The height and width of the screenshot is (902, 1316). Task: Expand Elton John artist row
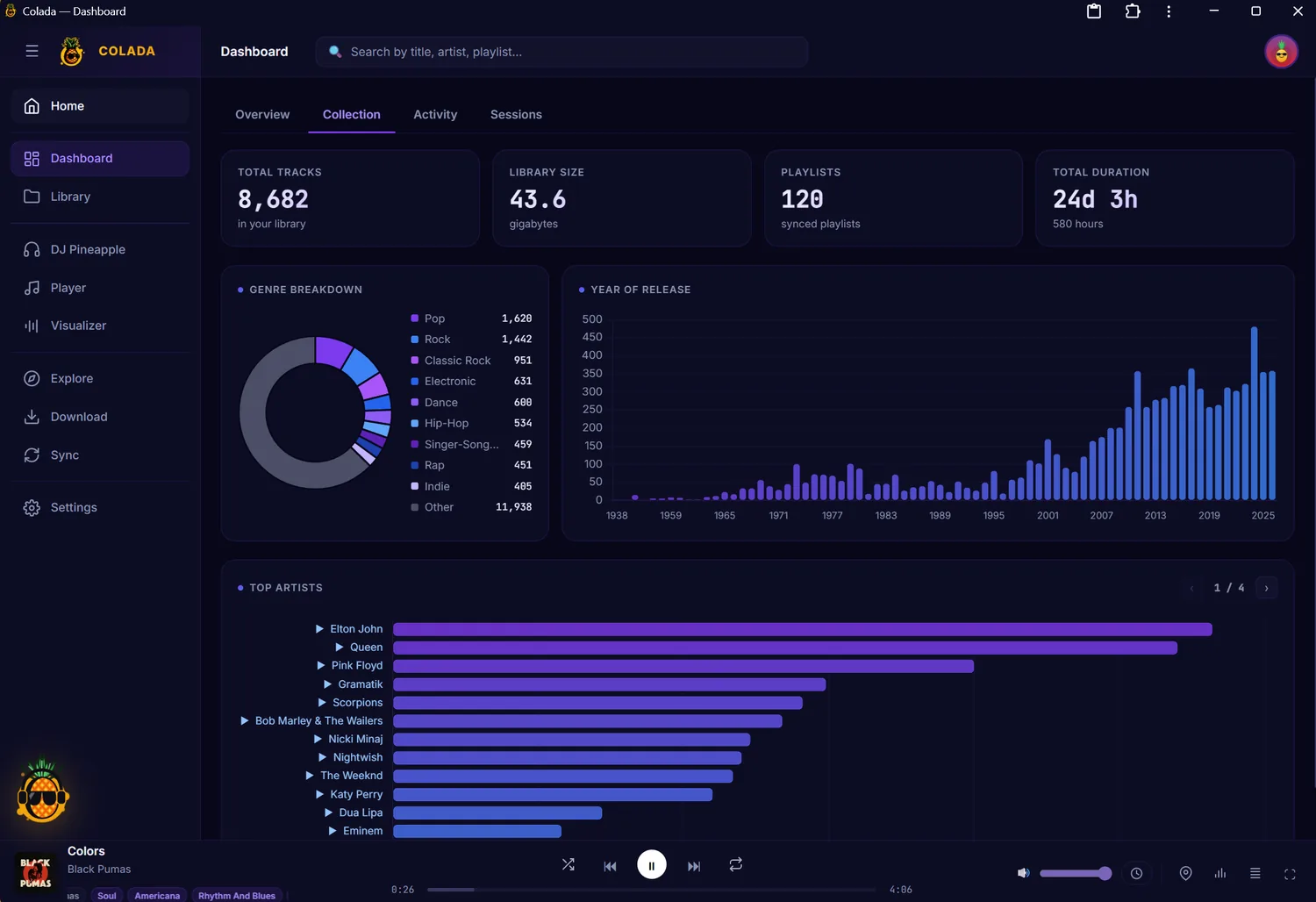tap(320, 629)
